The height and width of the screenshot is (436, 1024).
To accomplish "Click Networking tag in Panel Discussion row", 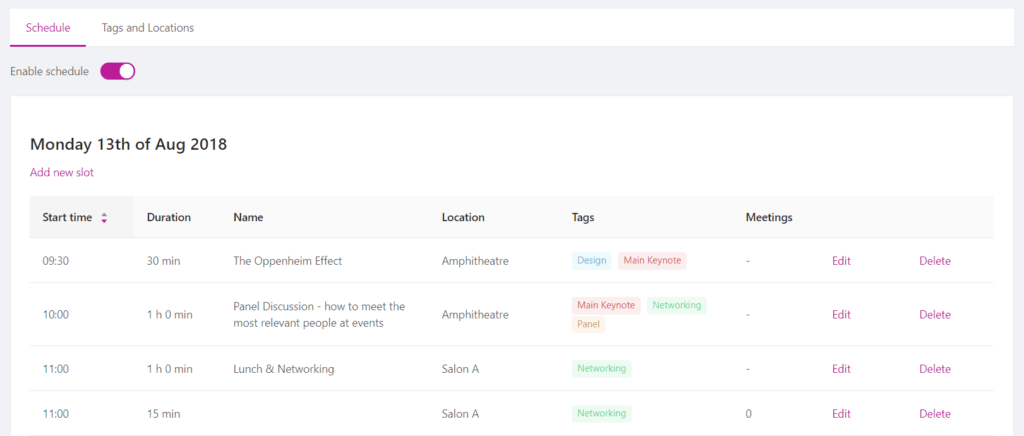I will [x=677, y=305].
